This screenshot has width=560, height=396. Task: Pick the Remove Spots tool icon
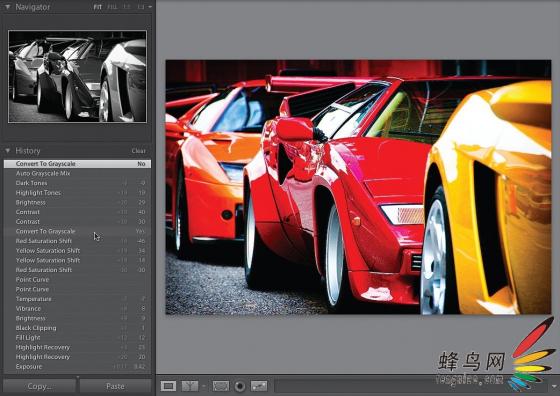(x=259, y=386)
